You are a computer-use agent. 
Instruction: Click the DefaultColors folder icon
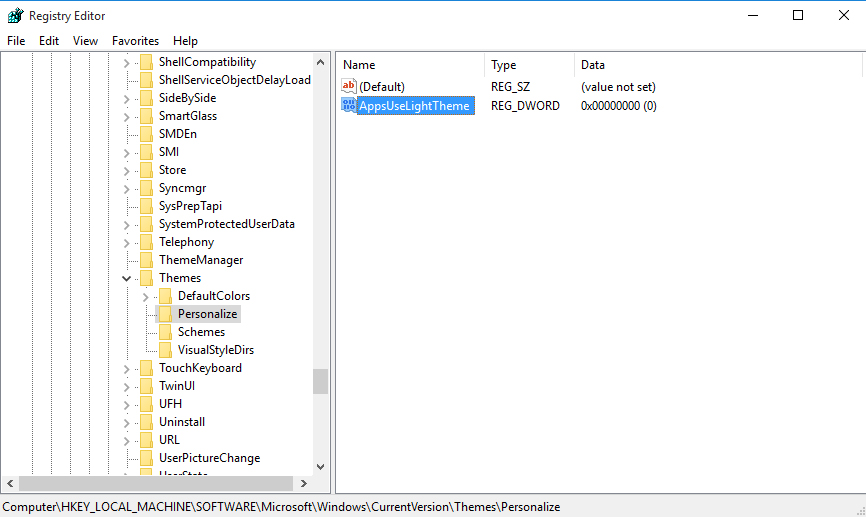[165, 296]
